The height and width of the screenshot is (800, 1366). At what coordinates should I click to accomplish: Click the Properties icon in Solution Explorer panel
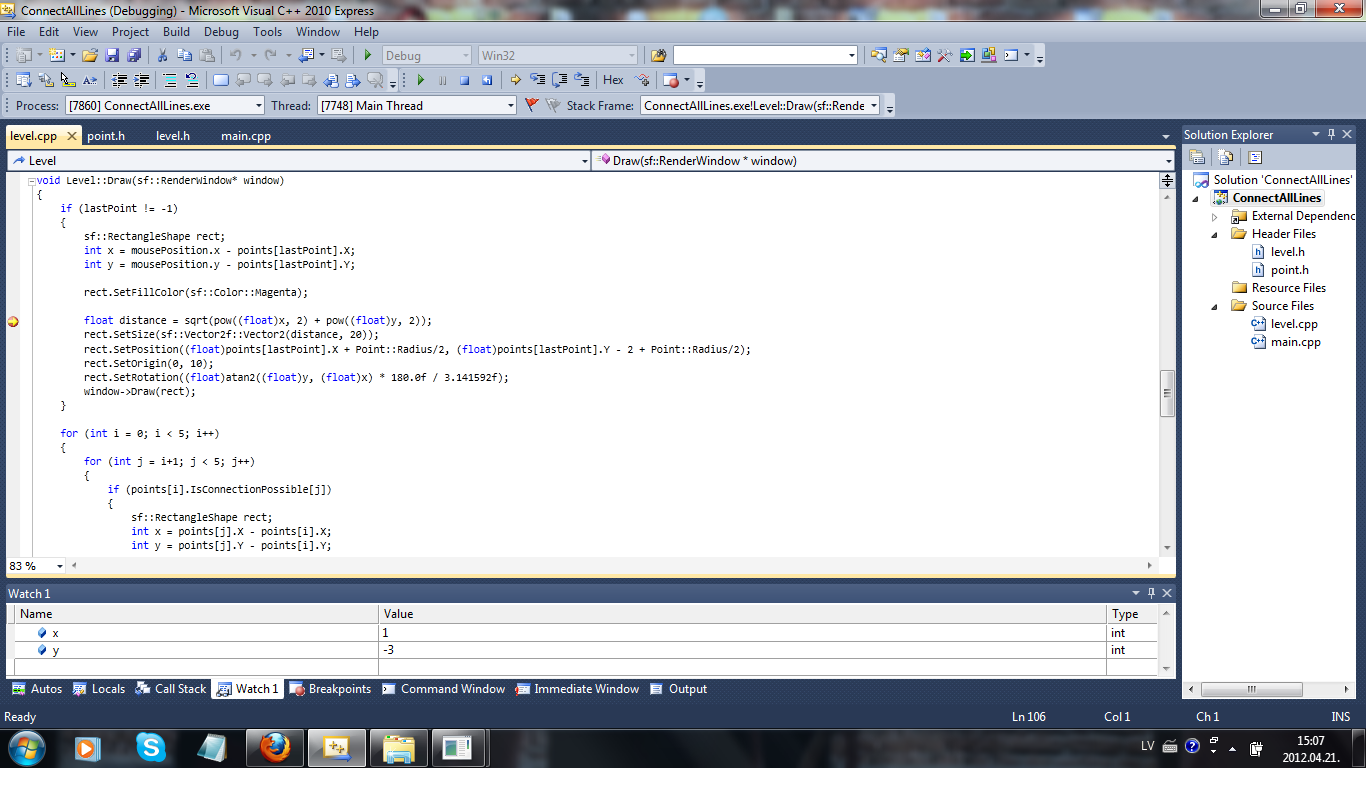(x=1196, y=157)
